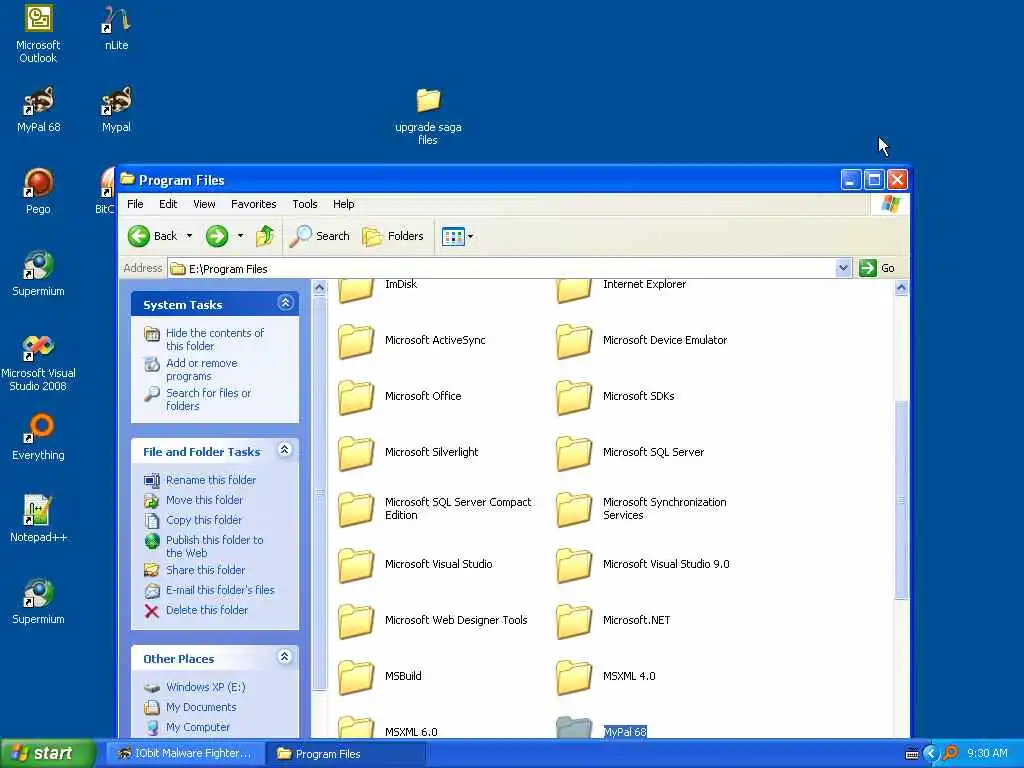Image resolution: width=1024 pixels, height=768 pixels.
Task: Expand the Address bar dropdown
Action: coord(843,268)
